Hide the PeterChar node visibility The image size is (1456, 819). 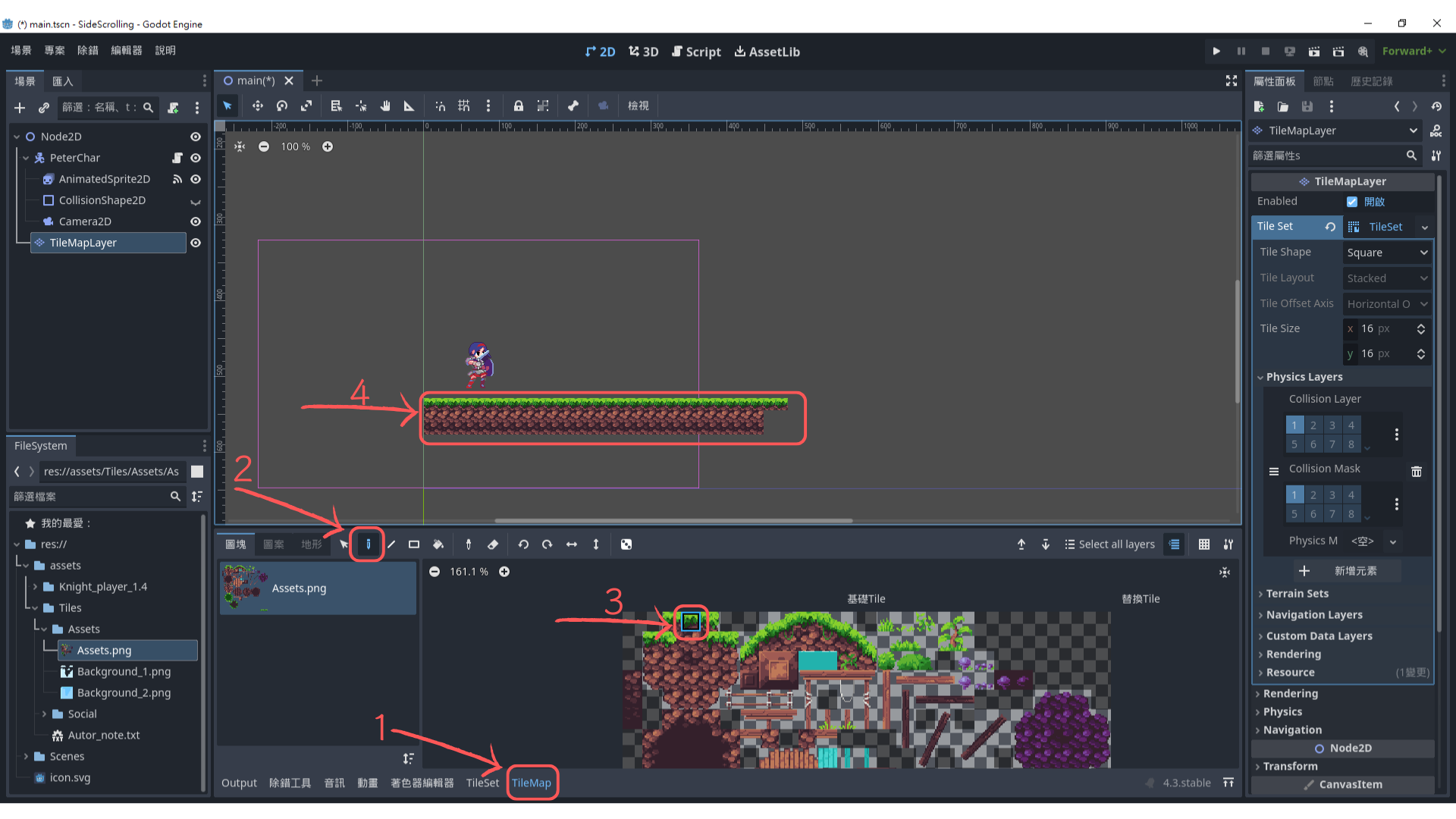(196, 158)
